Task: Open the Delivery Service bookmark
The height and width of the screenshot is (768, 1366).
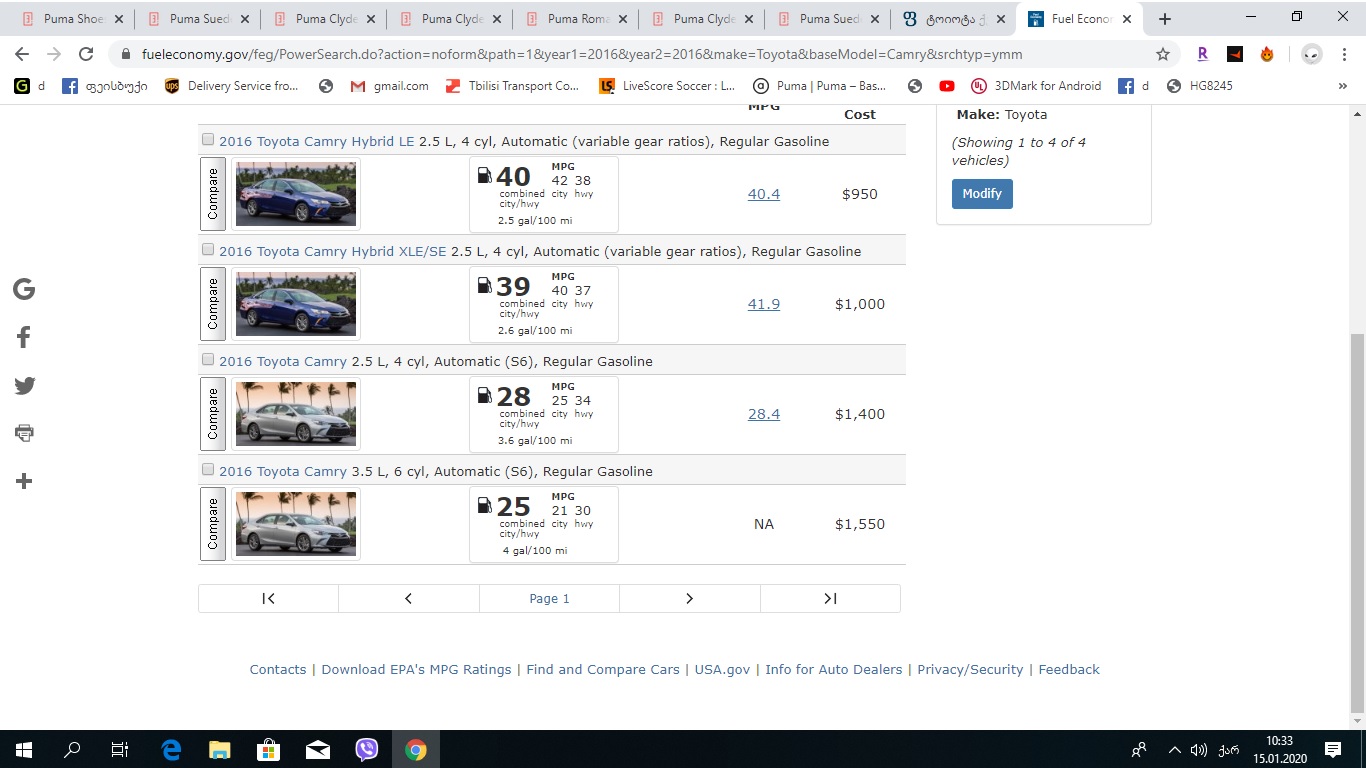Action: (231, 86)
